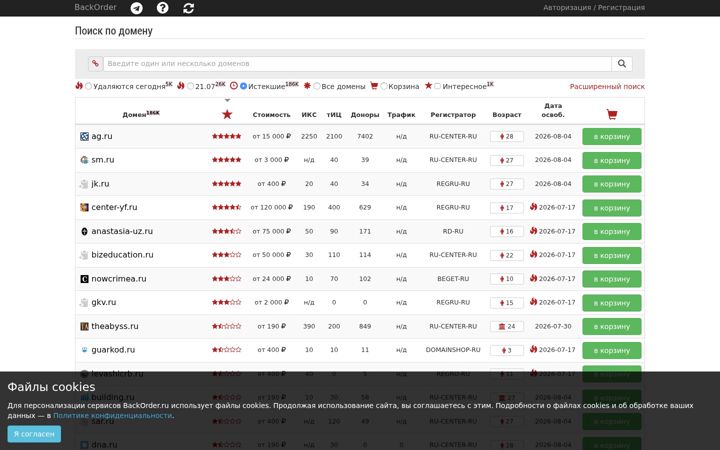Click the red cart icon in table header
The height and width of the screenshot is (450, 720).
612,114
